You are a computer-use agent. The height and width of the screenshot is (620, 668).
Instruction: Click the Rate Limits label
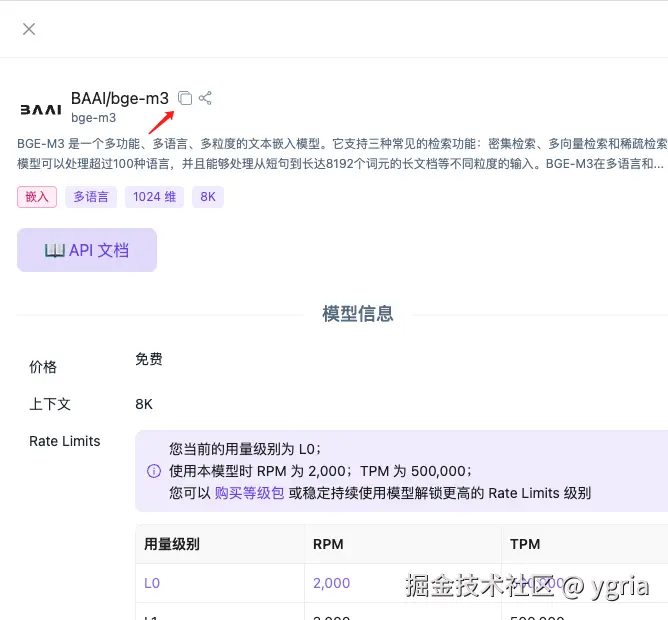click(x=65, y=441)
